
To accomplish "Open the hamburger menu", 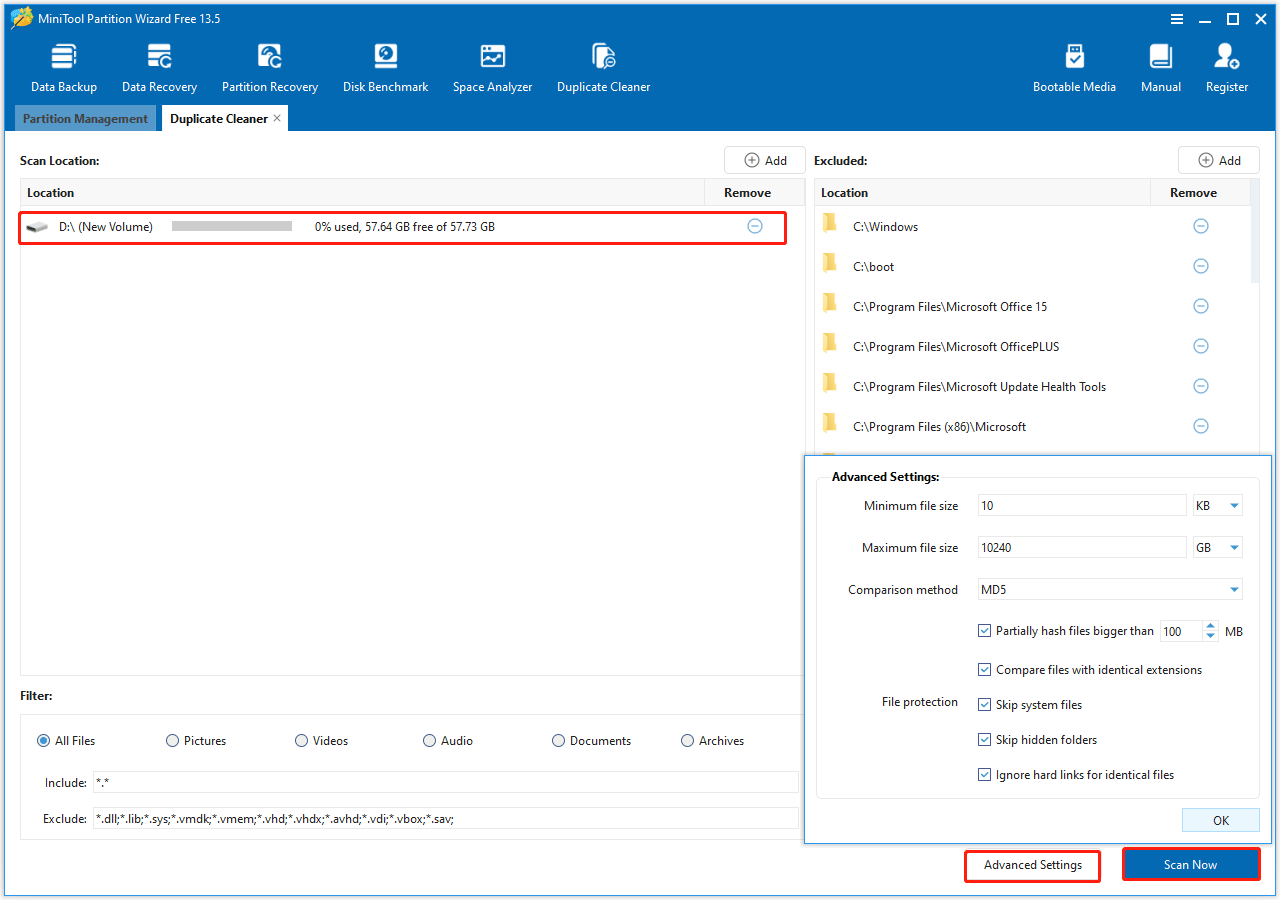I will (x=1177, y=18).
